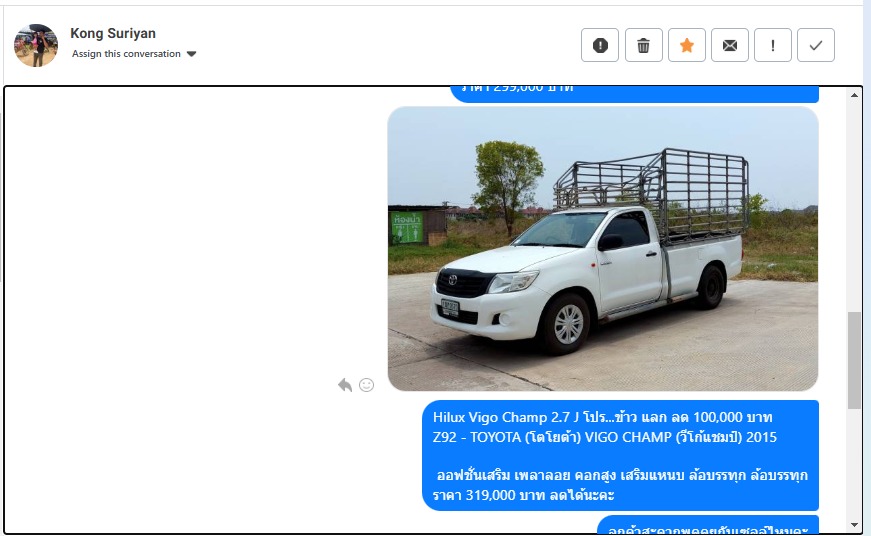
Task: Open Kong Suriyan's profile picture
Action: (36, 45)
